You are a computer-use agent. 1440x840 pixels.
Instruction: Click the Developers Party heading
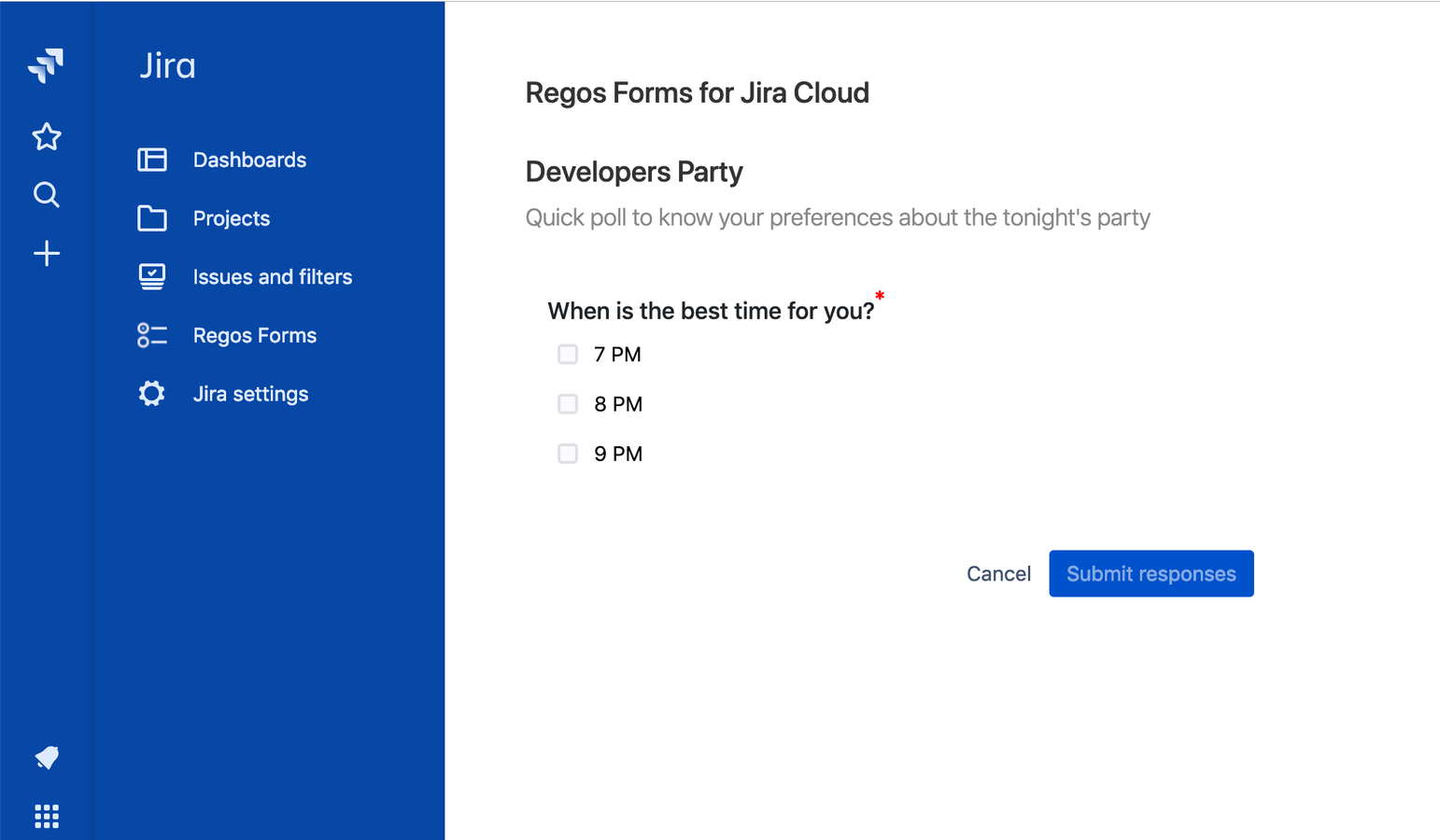pyautogui.click(x=634, y=172)
